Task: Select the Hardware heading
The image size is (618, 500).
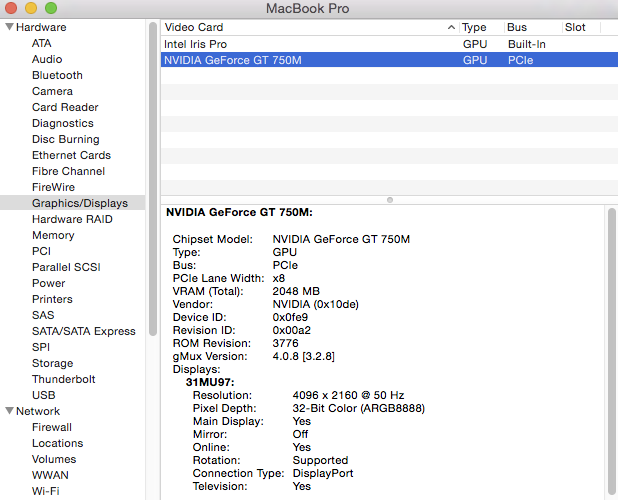Action: coord(41,27)
